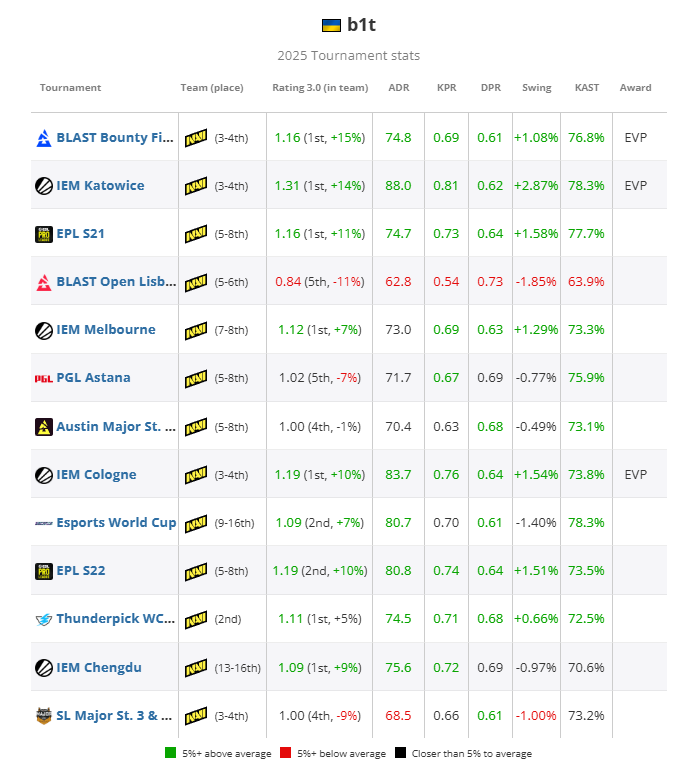Click the 'DPR' column header
Image resolution: width=695 pixels, height=781 pixels.
491,88
